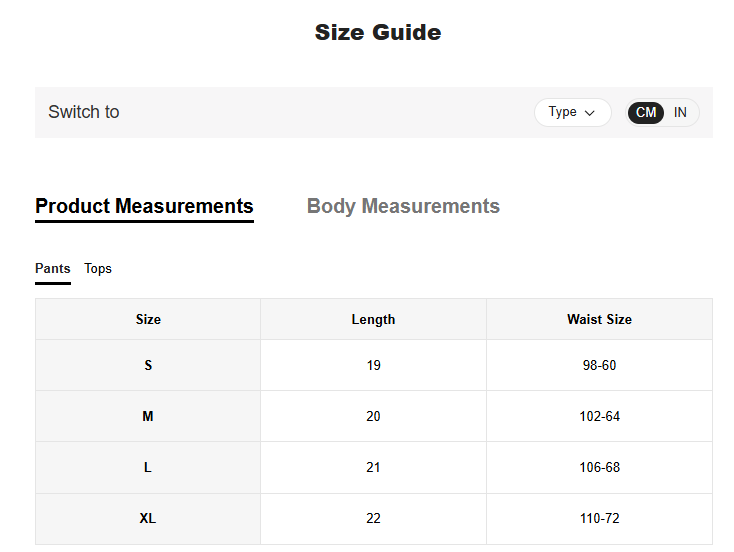This screenshot has width=734, height=552.
Task: Select the Pants sub-tab
Action: pos(53,268)
